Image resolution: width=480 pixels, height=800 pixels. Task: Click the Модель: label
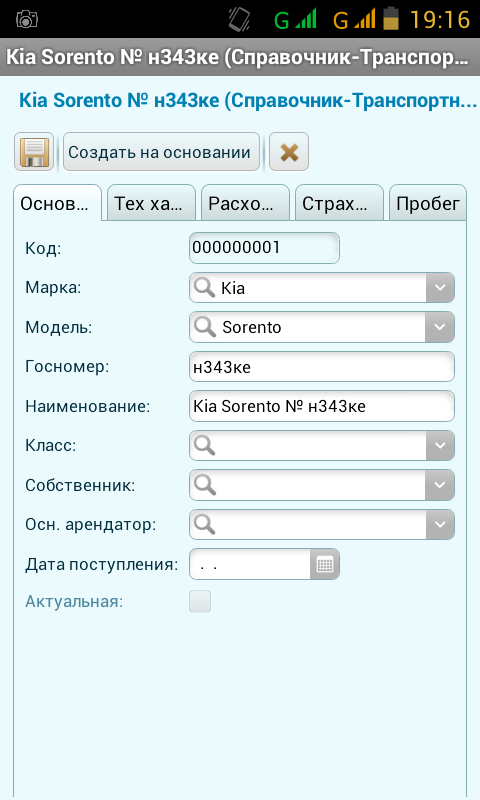(59, 327)
